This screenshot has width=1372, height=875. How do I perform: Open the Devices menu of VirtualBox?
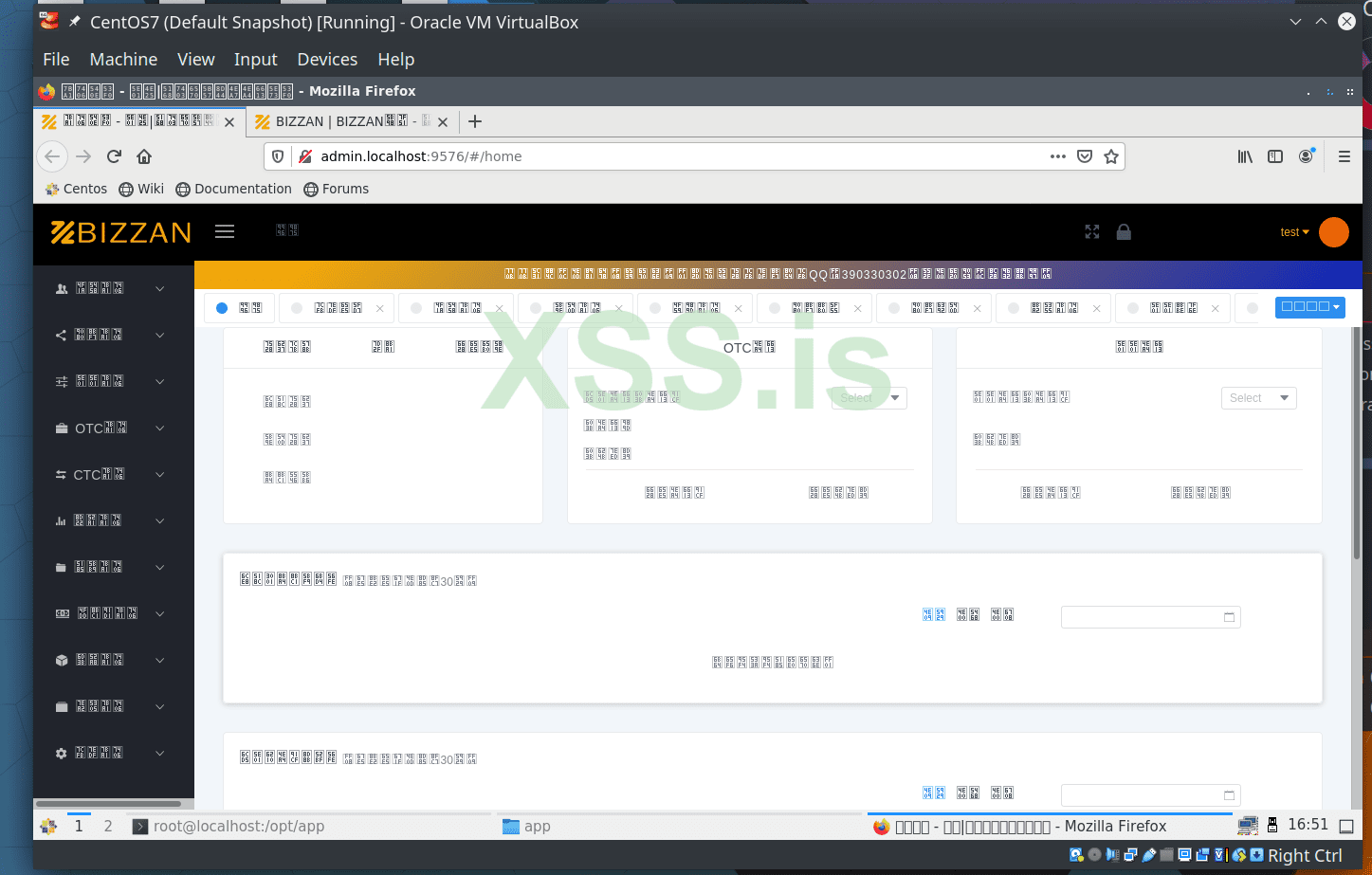coord(326,59)
